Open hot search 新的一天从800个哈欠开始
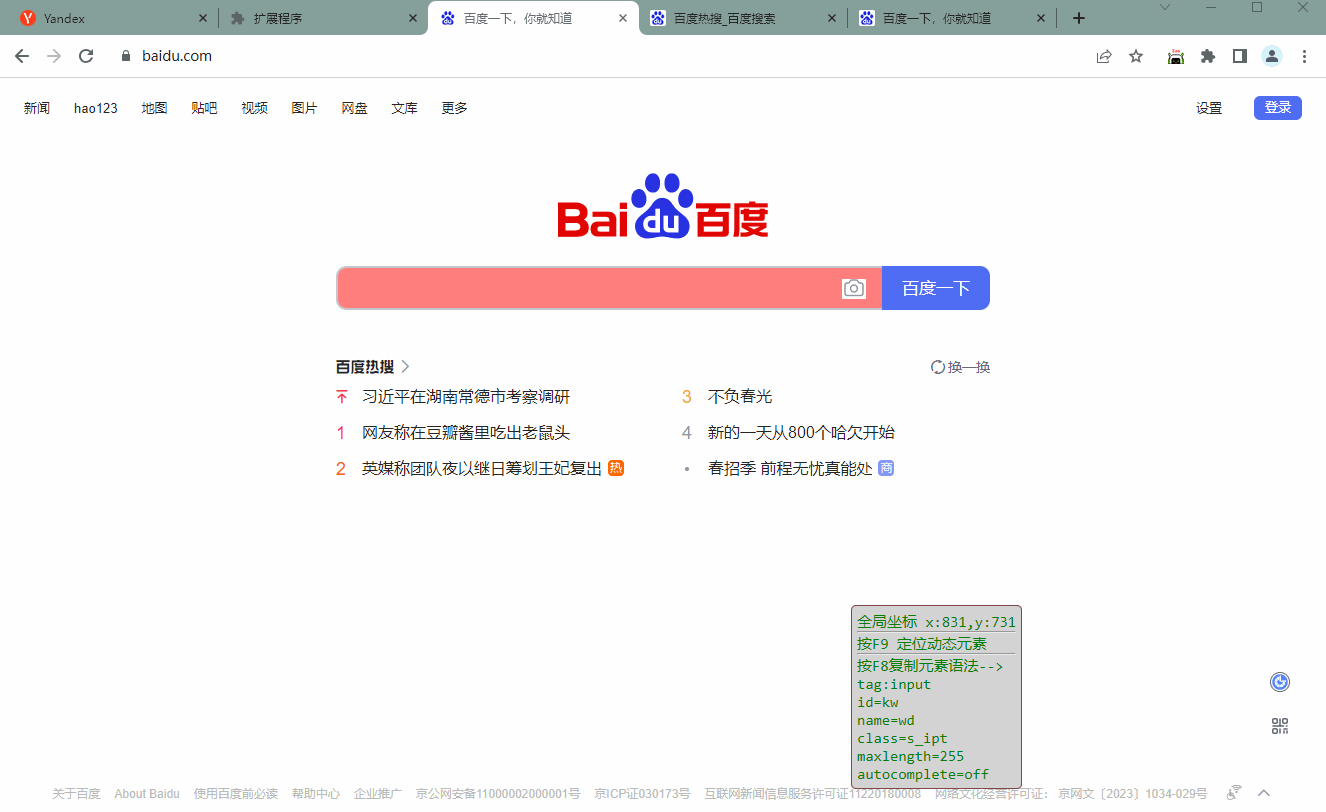The height and width of the screenshot is (812, 1326). 801,433
